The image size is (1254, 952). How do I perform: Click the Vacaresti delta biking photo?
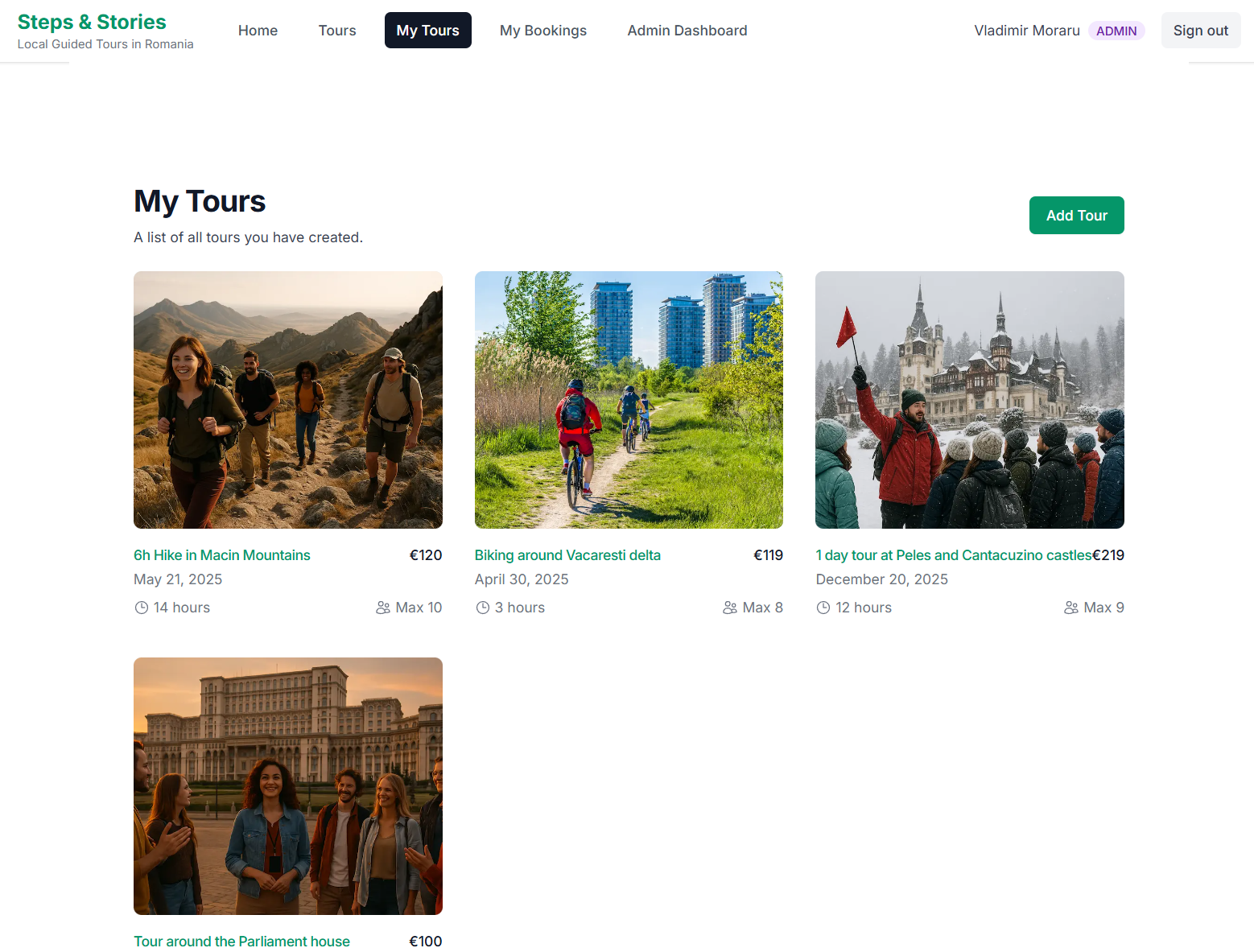(629, 400)
